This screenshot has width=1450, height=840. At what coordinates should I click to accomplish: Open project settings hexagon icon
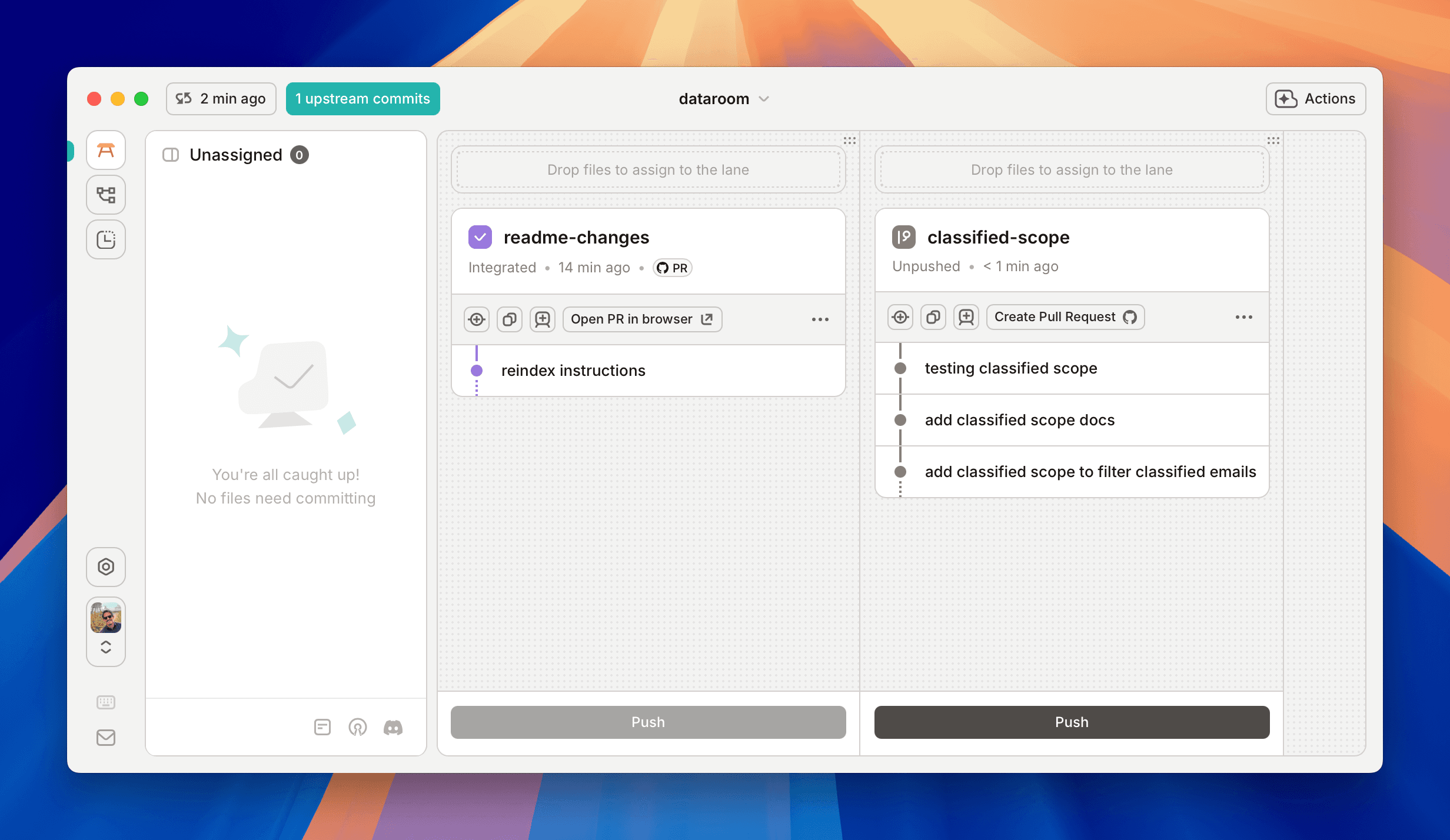click(x=106, y=566)
